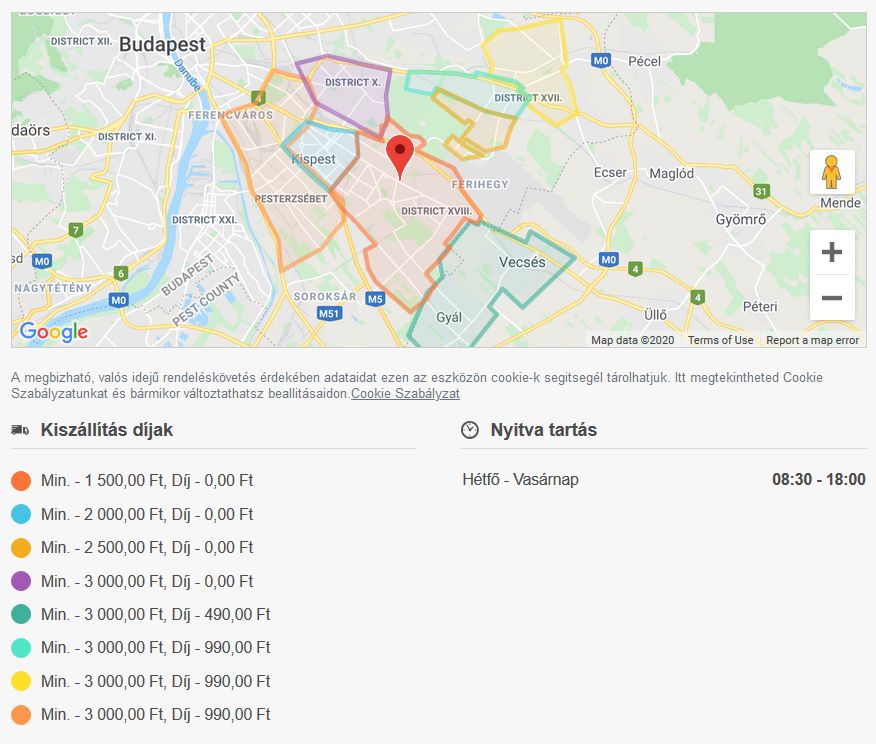Click the FERIHEGY map label

[480, 184]
